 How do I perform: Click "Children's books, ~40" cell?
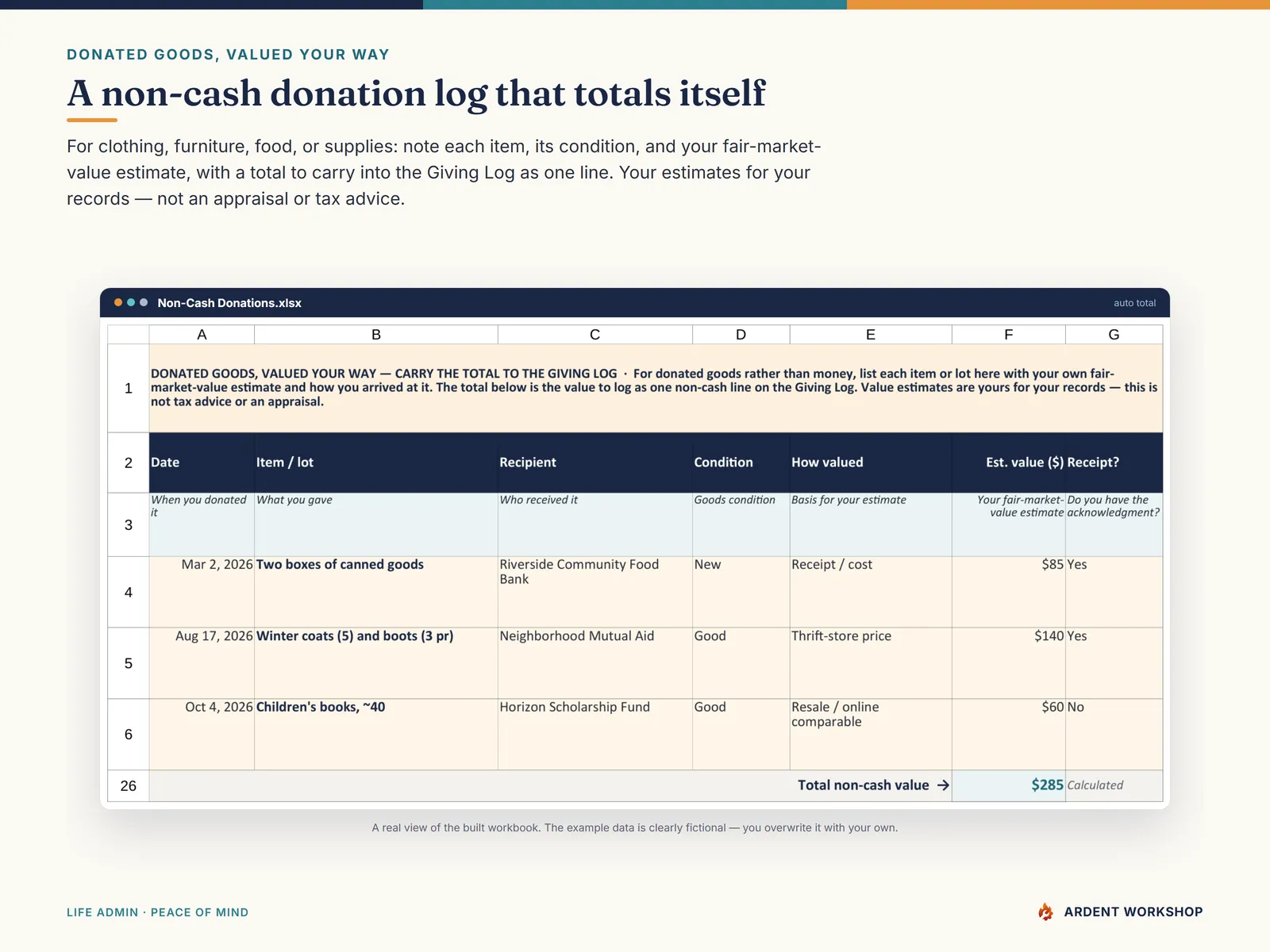point(376,735)
